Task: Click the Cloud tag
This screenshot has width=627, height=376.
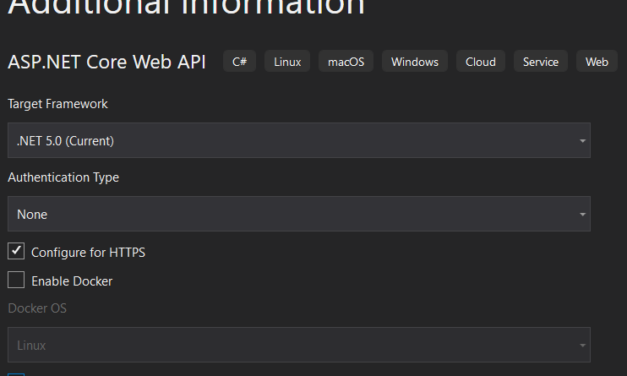Action: [480, 62]
